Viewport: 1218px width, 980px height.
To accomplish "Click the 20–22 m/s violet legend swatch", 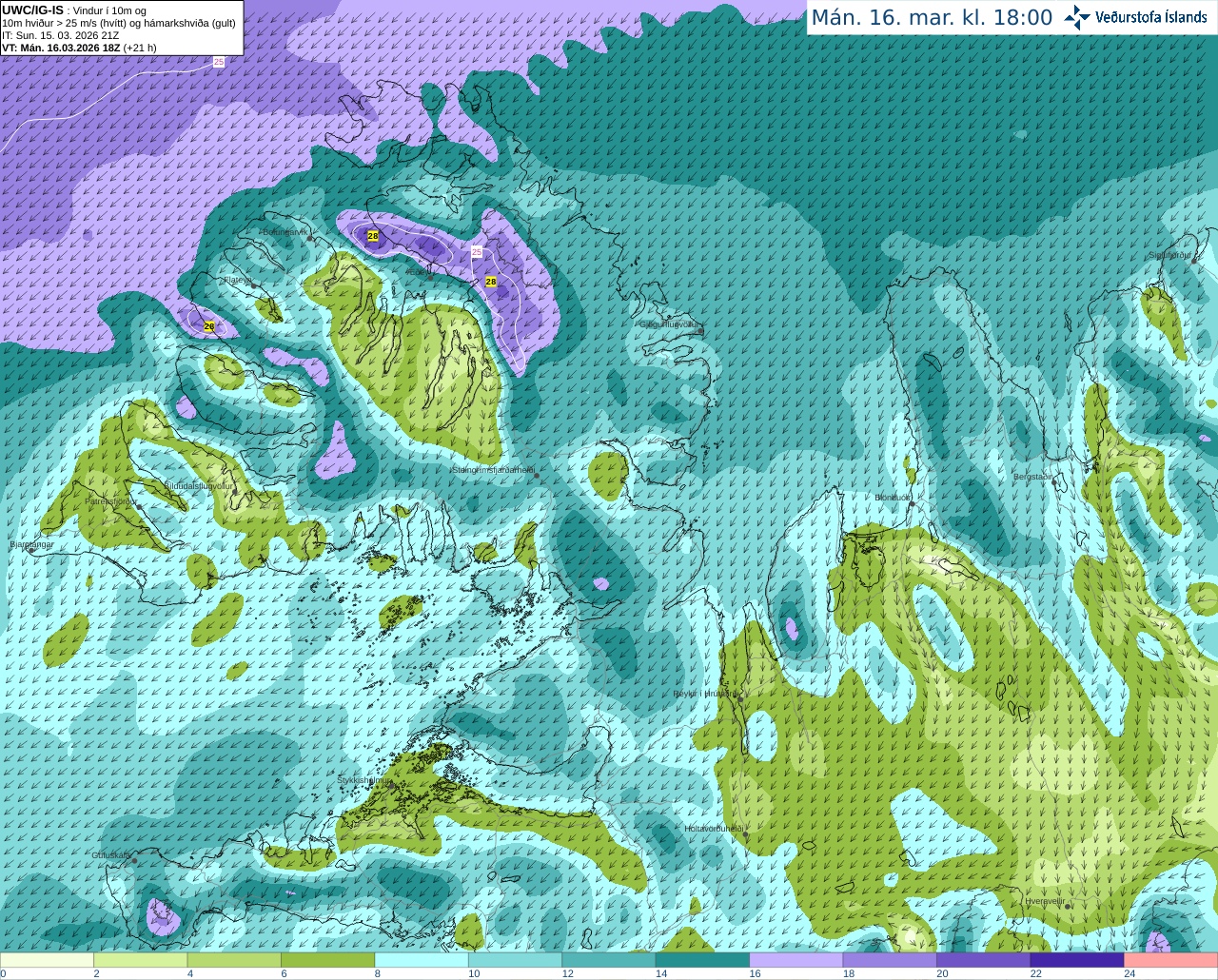I will 983,960.
